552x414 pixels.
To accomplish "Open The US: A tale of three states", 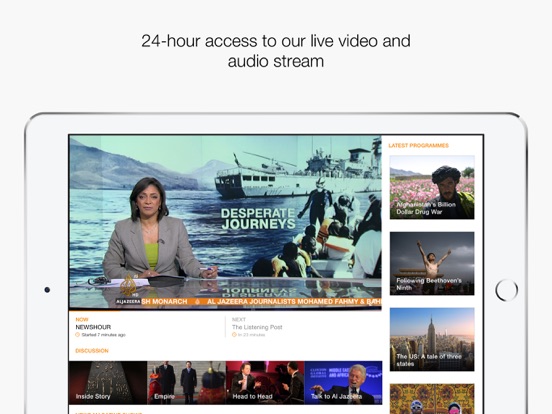I will 432,339.
